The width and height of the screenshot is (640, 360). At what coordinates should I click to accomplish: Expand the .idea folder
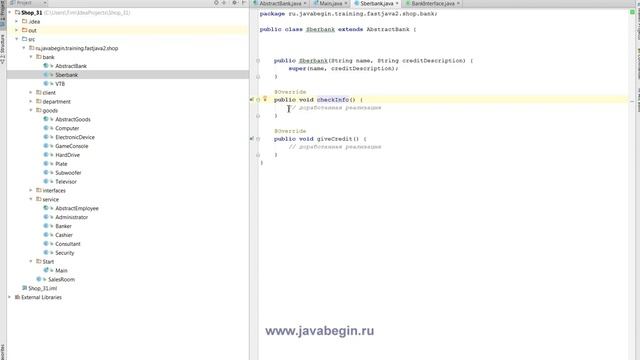click(17, 21)
